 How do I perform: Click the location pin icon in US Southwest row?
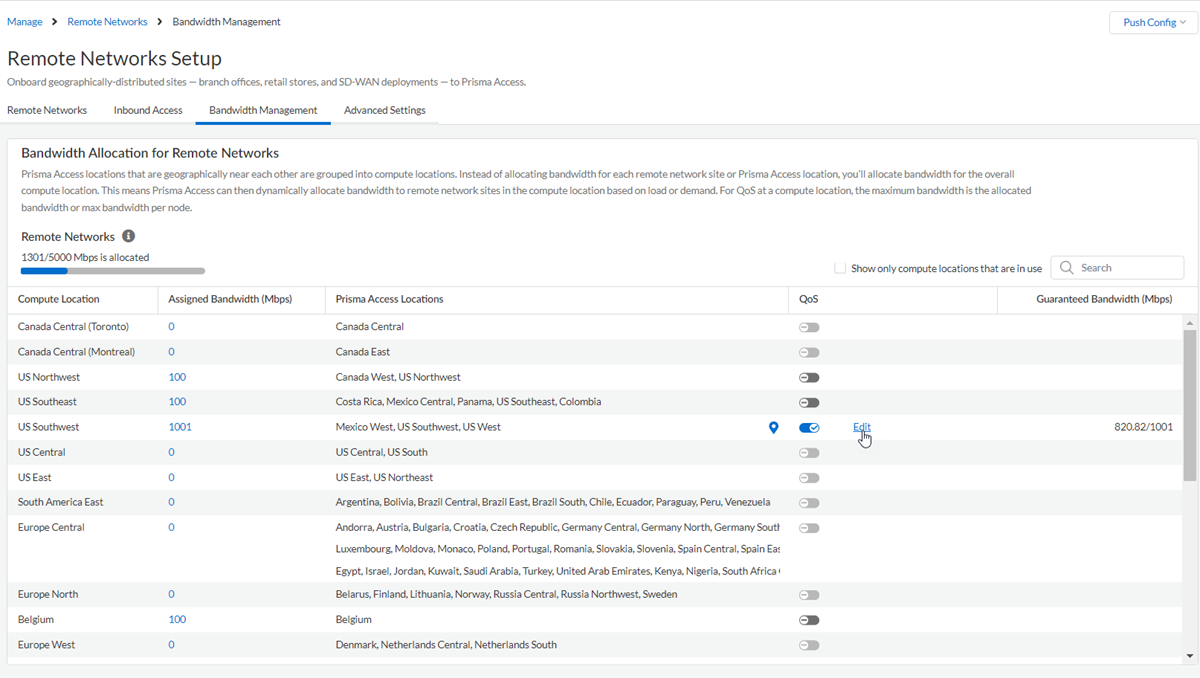click(x=773, y=428)
